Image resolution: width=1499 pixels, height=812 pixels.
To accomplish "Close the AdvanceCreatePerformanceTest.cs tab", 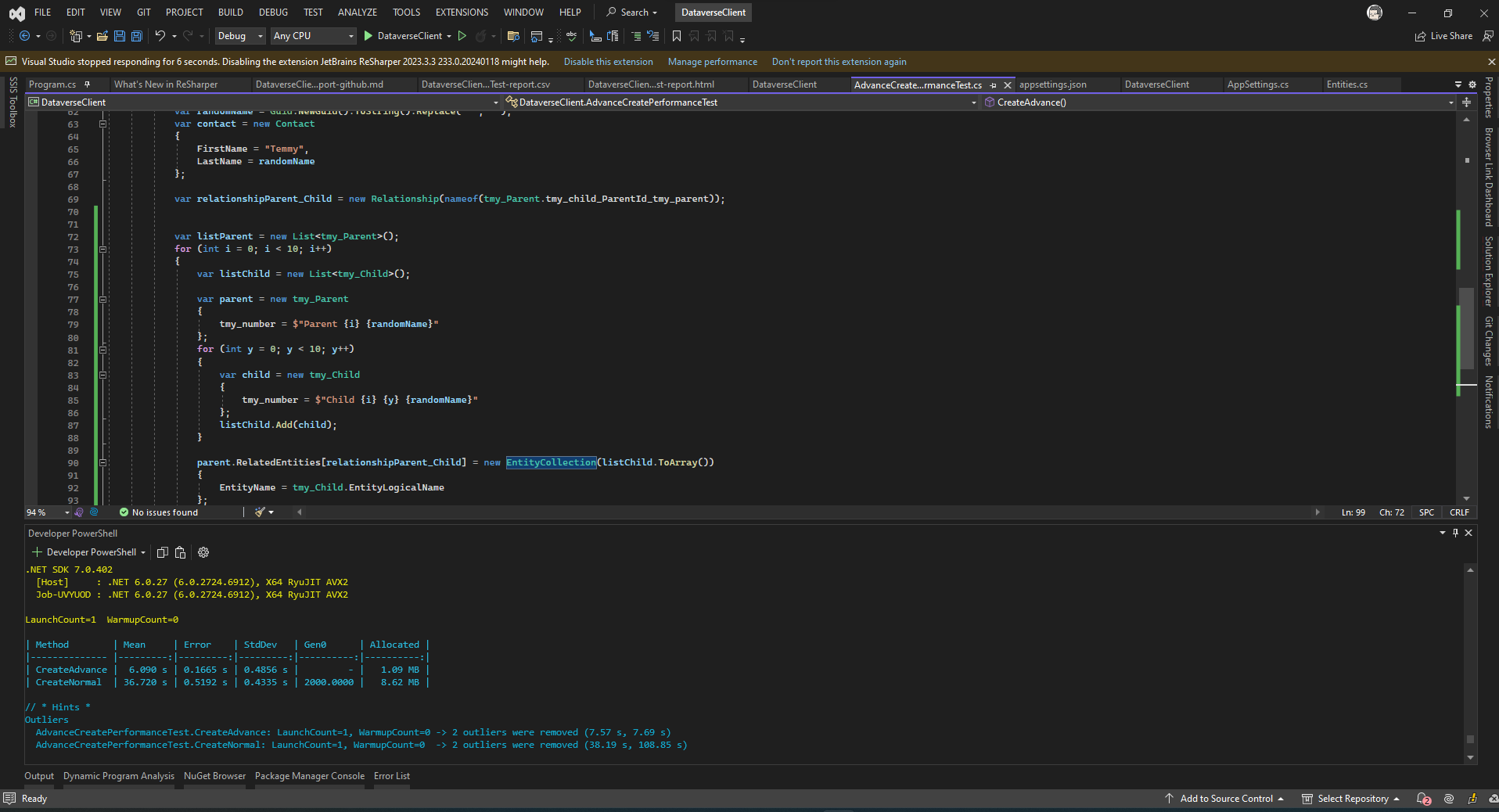I will tap(1008, 85).
